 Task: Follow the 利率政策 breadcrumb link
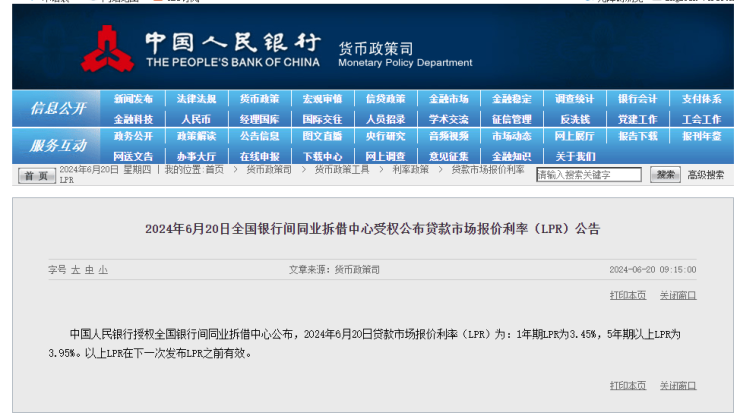click(411, 170)
